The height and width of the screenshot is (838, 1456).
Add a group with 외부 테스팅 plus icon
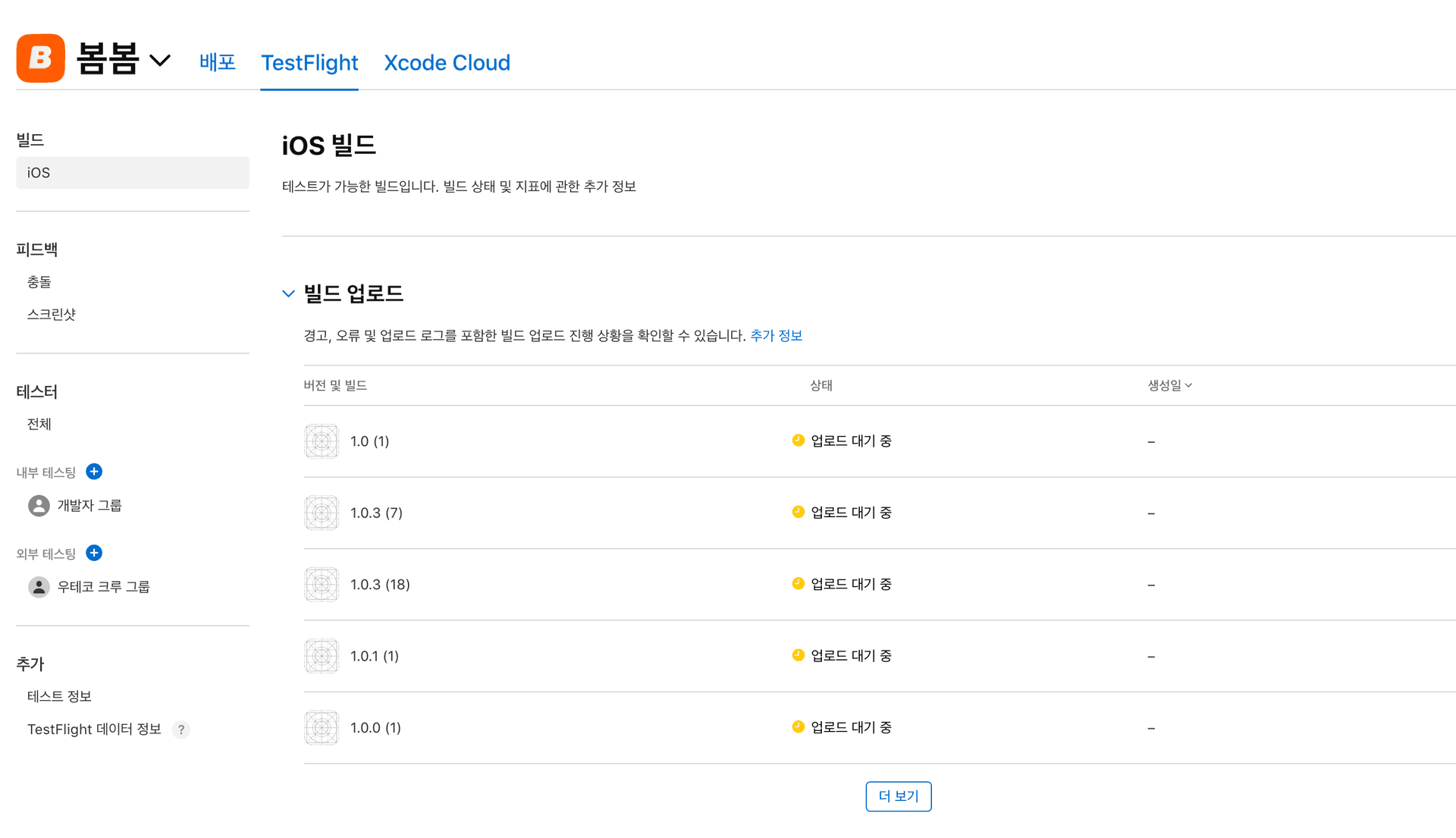click(94, 553)
